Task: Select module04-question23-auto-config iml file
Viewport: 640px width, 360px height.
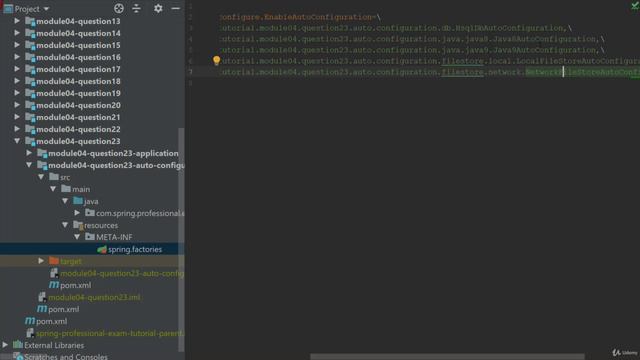Action: 122,273
